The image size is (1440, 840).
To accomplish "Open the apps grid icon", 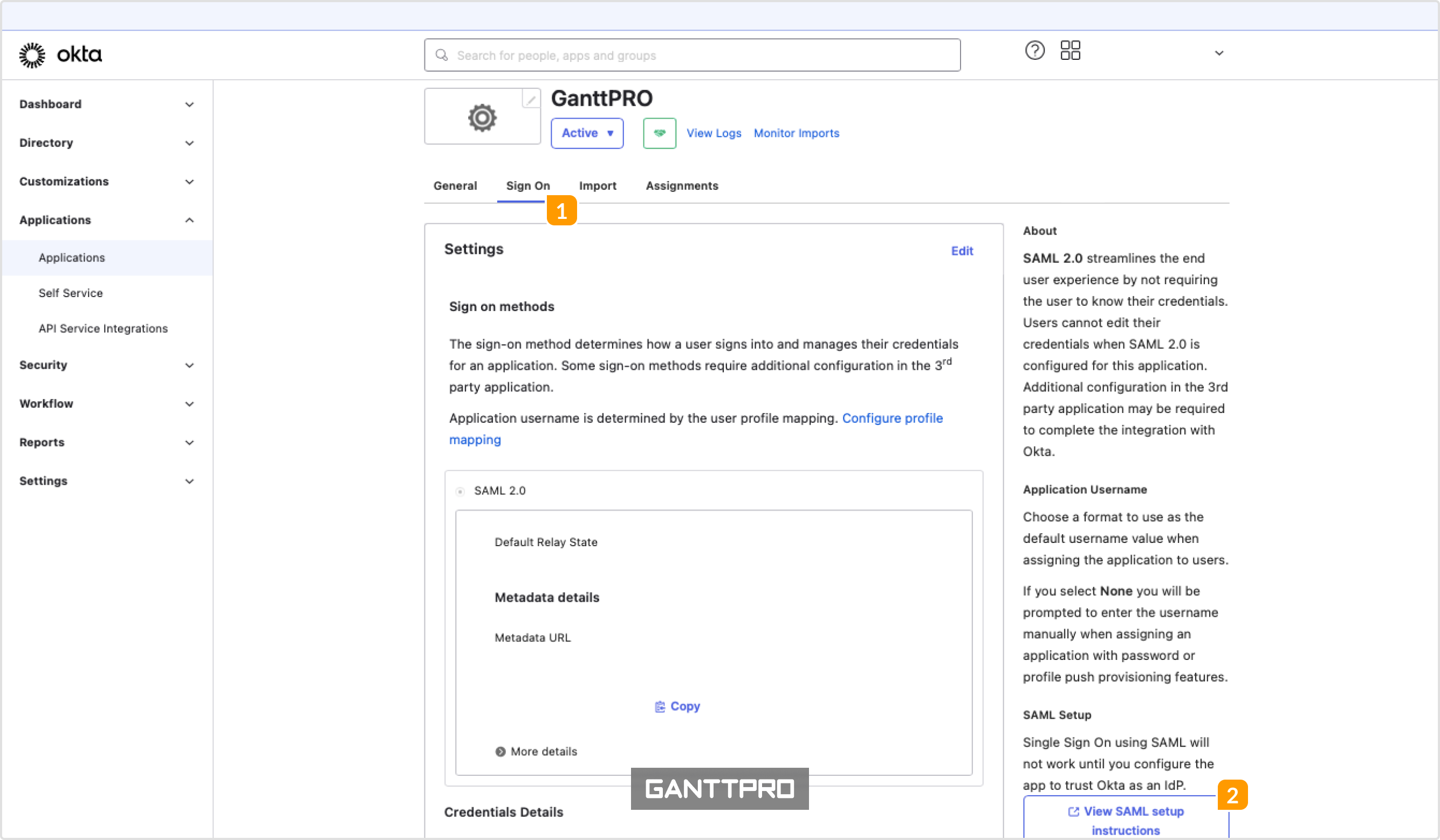I will coord(1069,50).
